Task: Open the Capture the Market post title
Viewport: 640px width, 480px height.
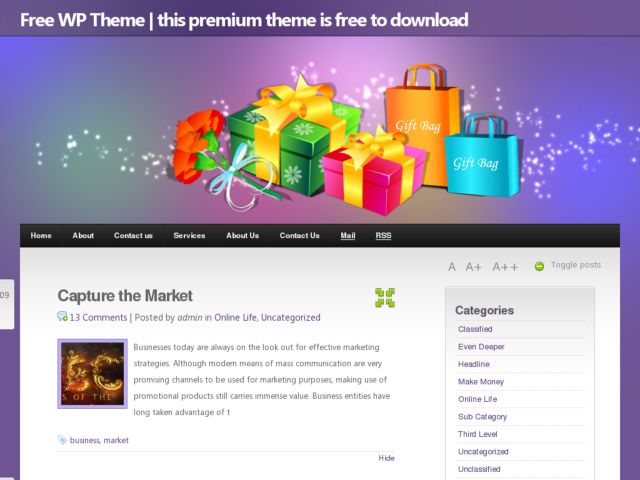Action: (125, 296)
